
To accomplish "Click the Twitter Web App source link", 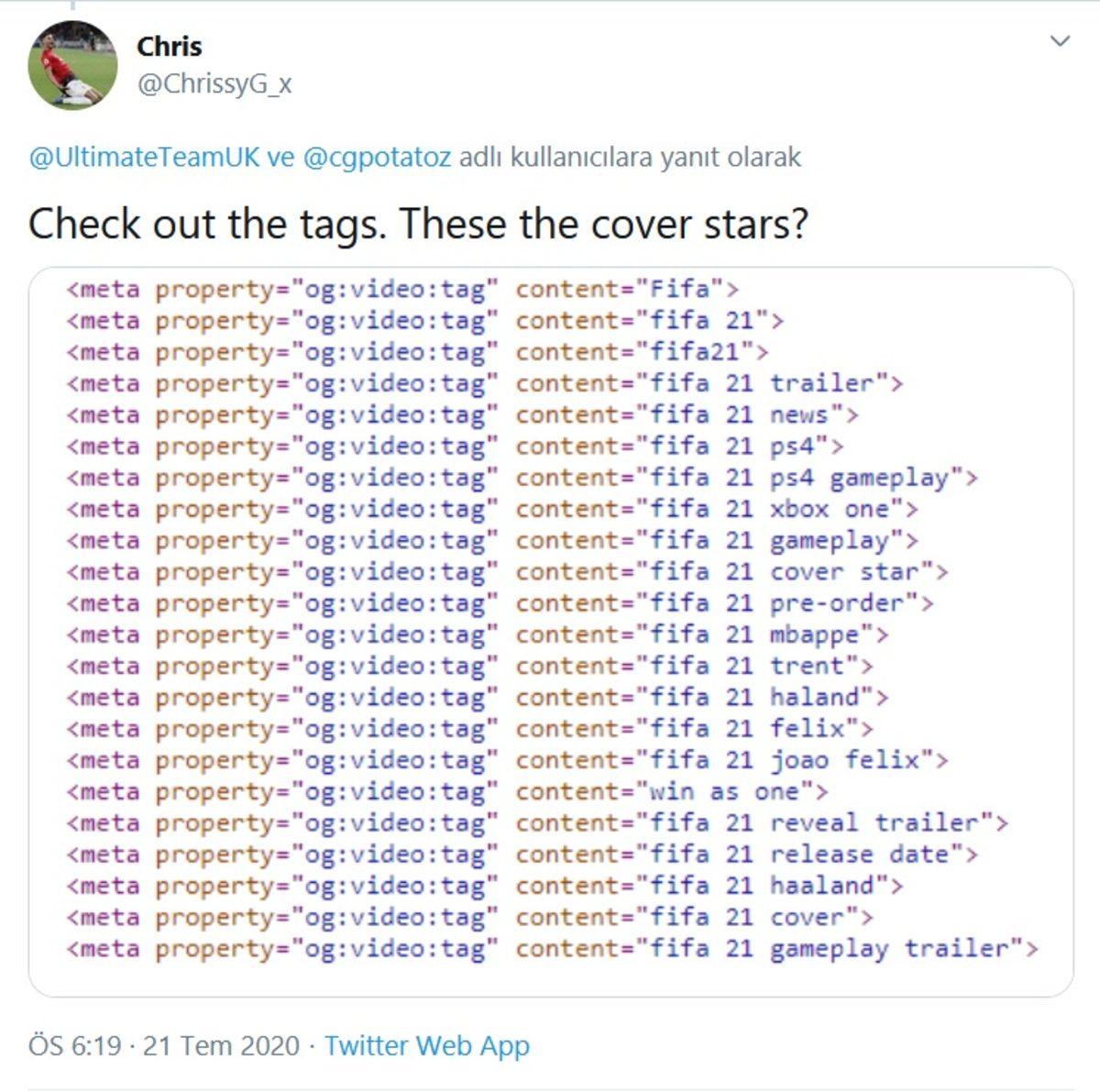I will [426, 1045].
